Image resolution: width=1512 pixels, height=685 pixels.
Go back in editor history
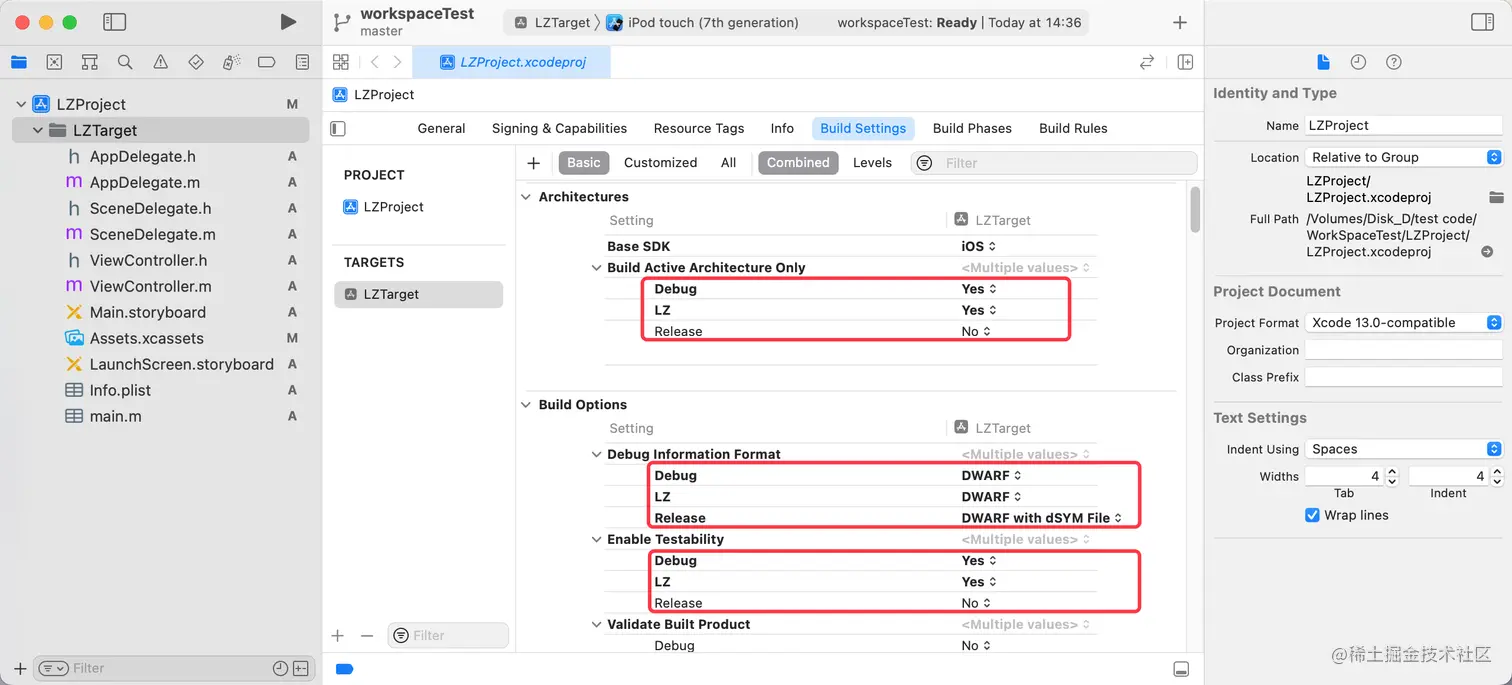[374, 62]
